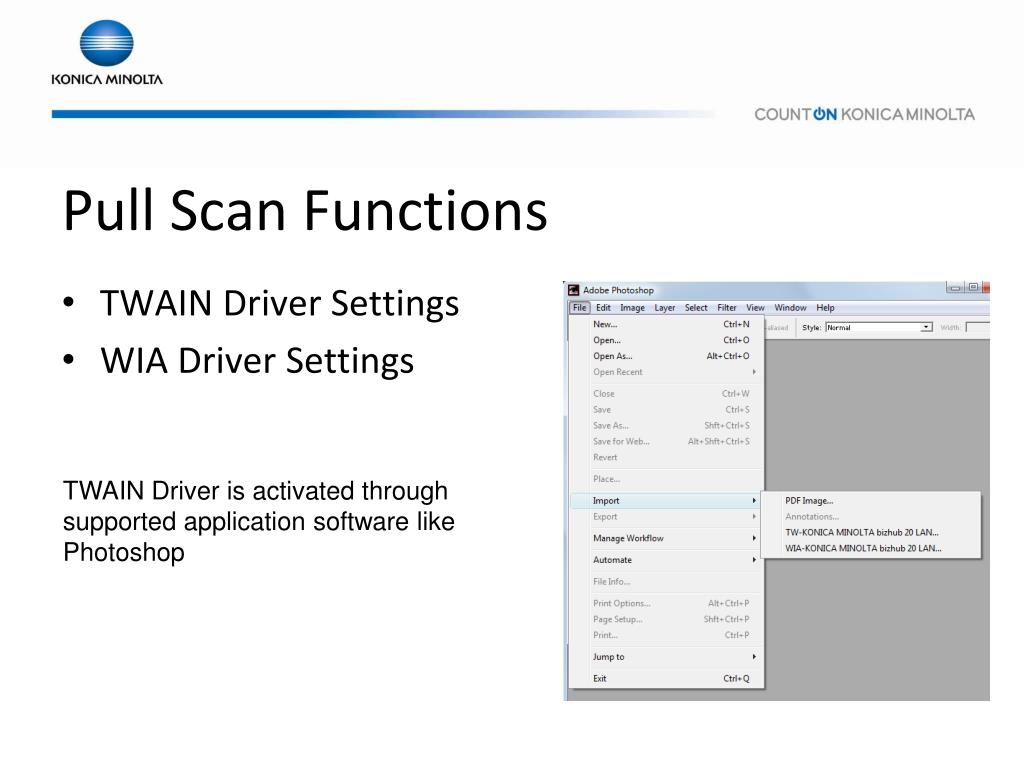This screenshot has width=1024, height=768.
Task: Choose Save As... menu entry
Action: click(x=667, y=426)
